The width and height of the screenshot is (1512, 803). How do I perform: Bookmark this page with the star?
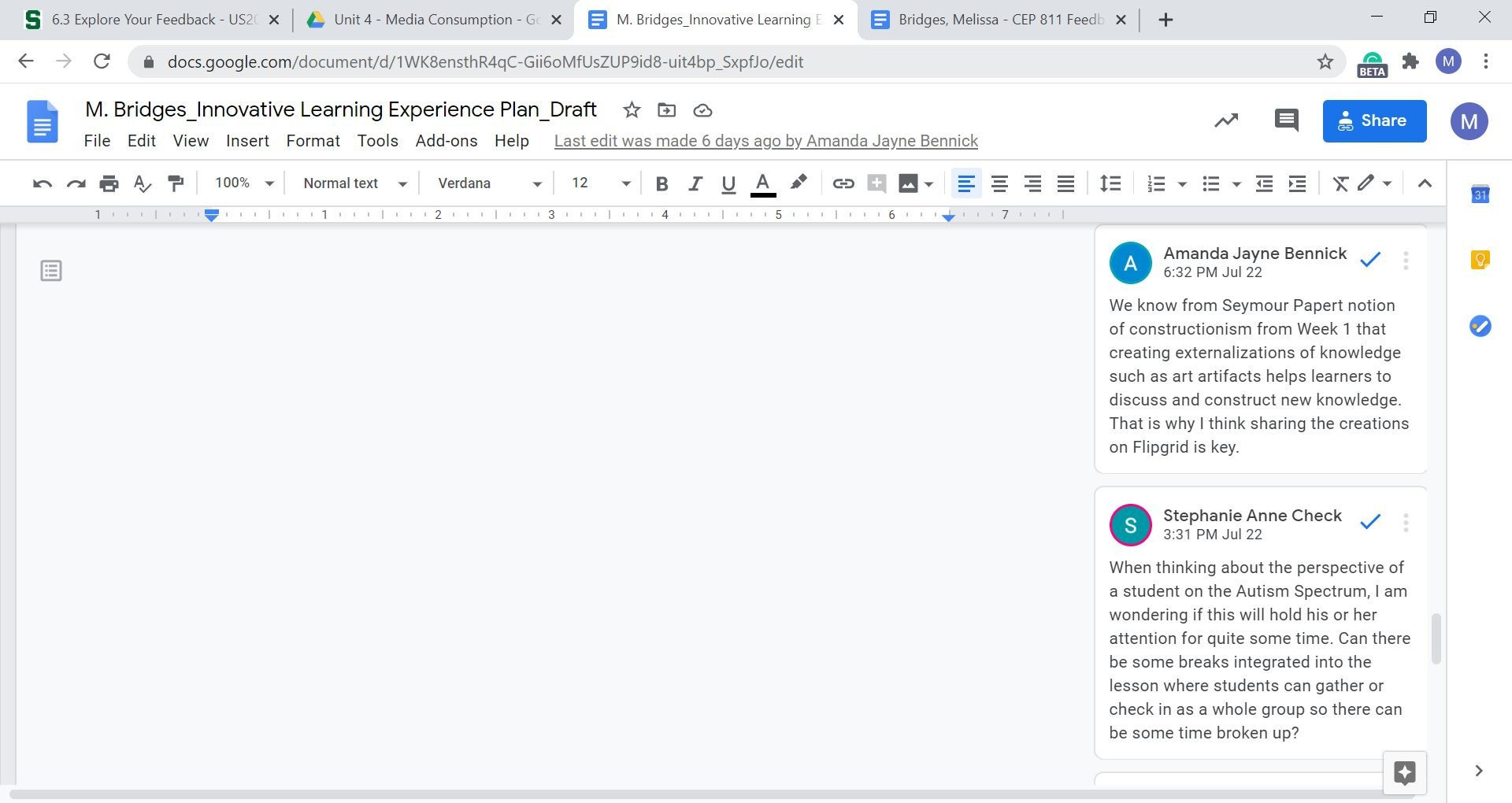[x=1325, y=61]
